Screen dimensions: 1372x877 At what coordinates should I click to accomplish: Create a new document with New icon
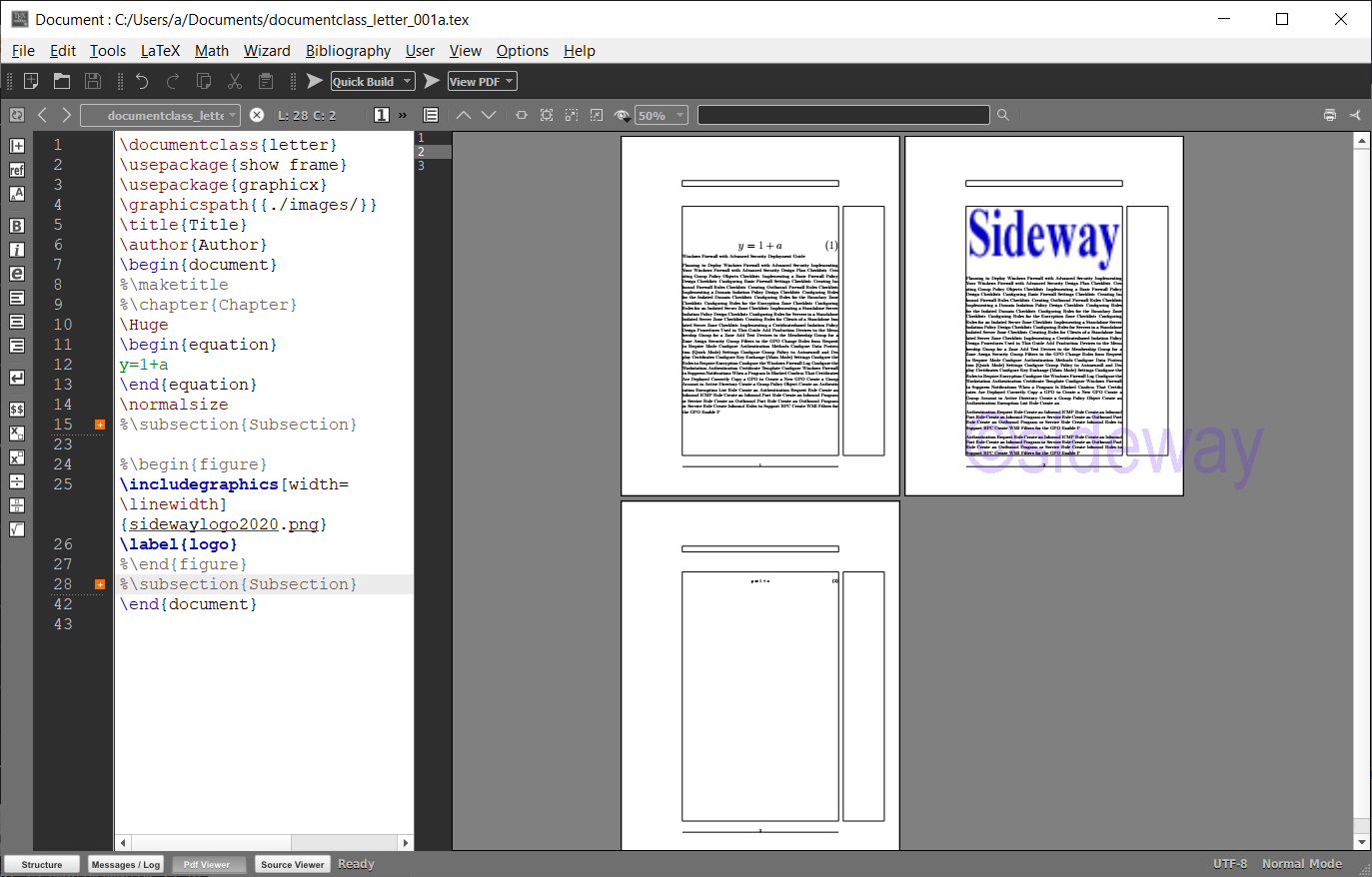(31, 81)
